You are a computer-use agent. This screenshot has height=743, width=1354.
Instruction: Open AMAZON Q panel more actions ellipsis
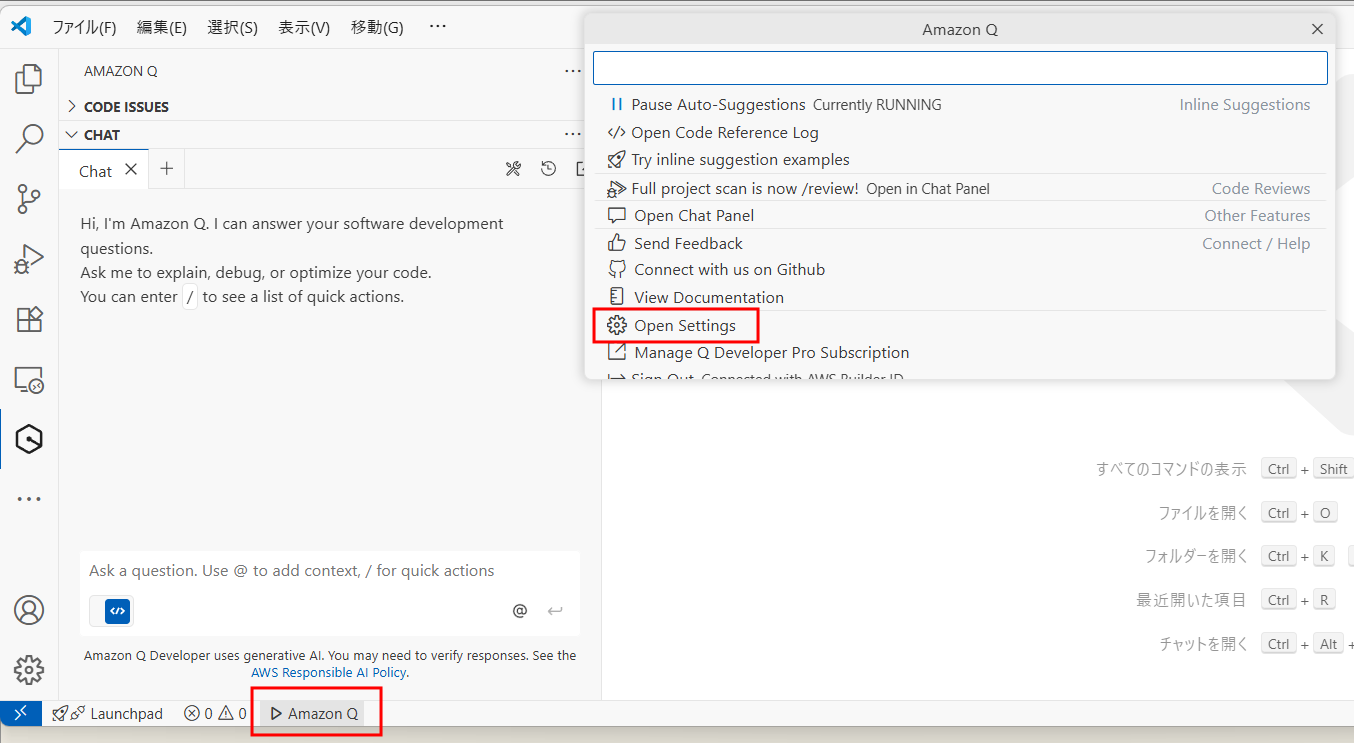[572, 71]
